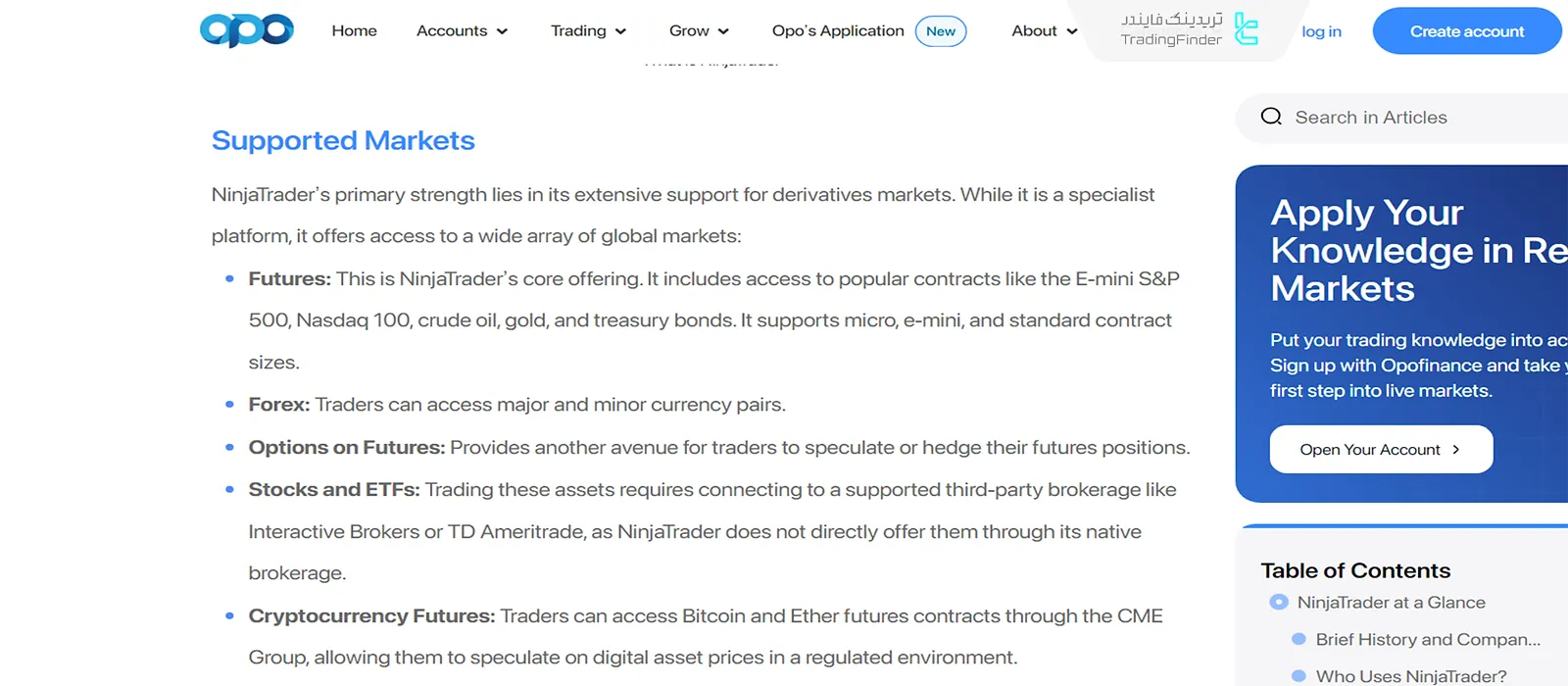Screen dimensions: 1568x686
Task: Expand the About dropdown chevron
Action: click(x=1072, y=31)
